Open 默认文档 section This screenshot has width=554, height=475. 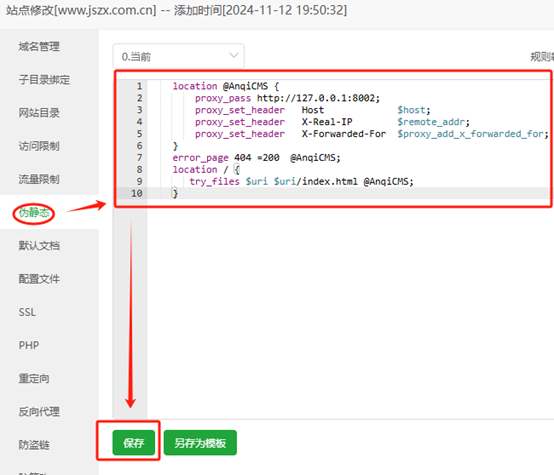pyautogui.click(x=39, y=246)
